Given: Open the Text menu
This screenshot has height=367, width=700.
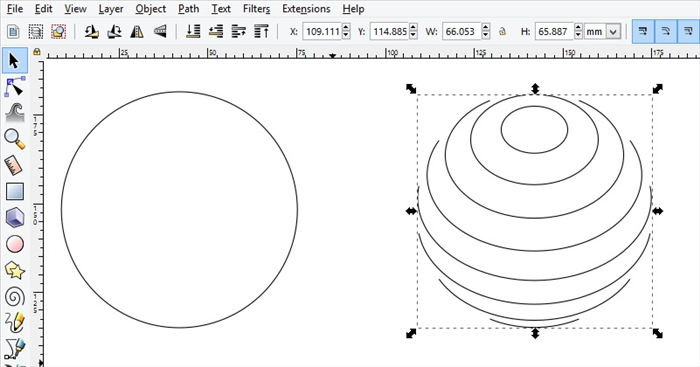Looking at the screenshot, I should tap(221, 9).
